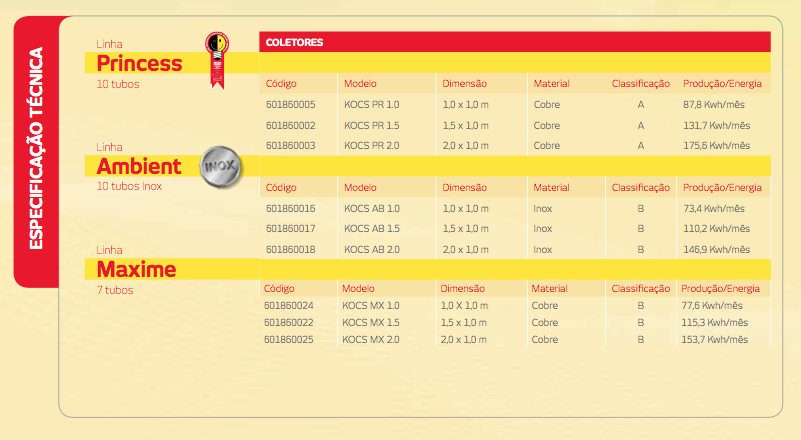Select the KOCS AB 2.0 model entry
801x440 pixels.
pyautogui.click(x=371, y=249)
